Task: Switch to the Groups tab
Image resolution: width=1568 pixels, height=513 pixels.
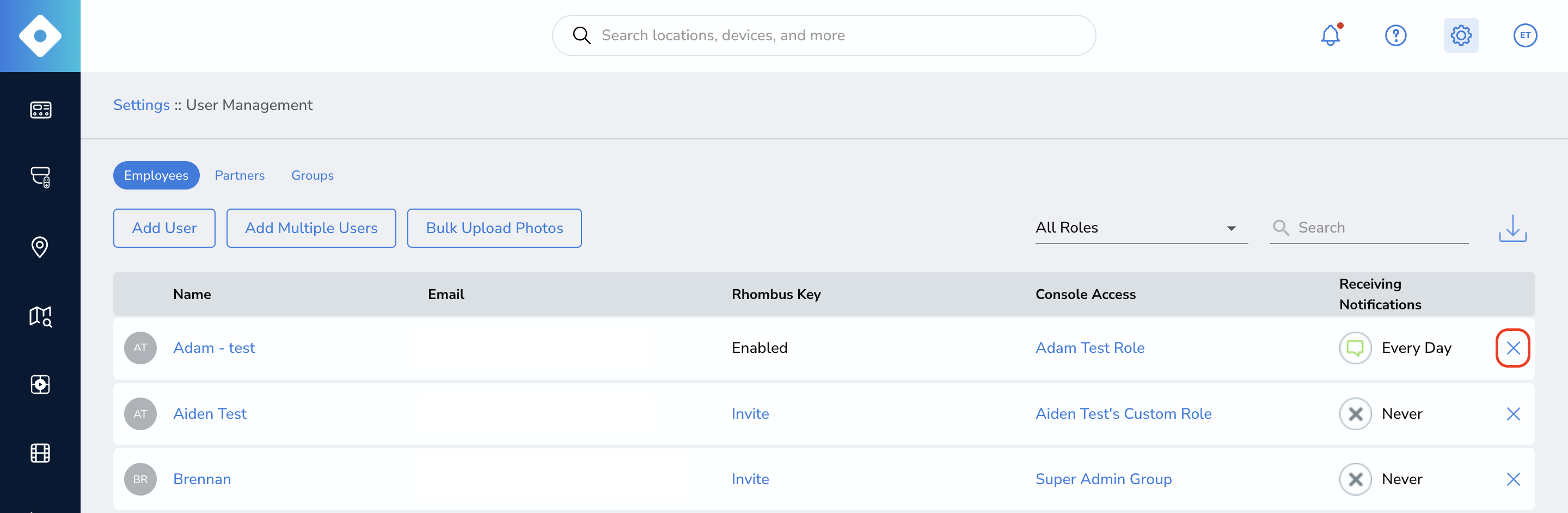Action: click(x=313, y=175)
